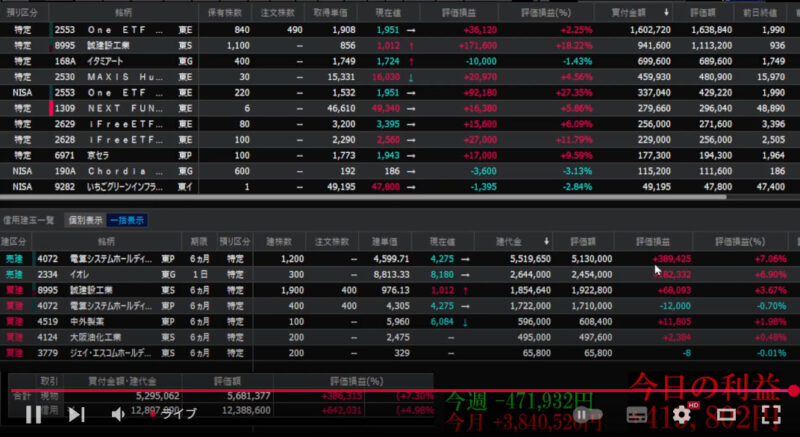Select the 6971 京セラ row
The height and width of the screenshot is (437, 800).
click(400, 156)
